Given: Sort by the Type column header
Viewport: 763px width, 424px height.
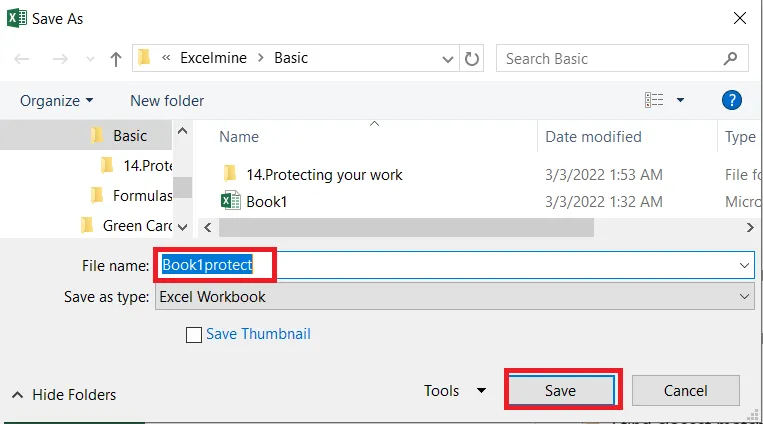Looking at the screenshot, I should (x=740, y=137).
